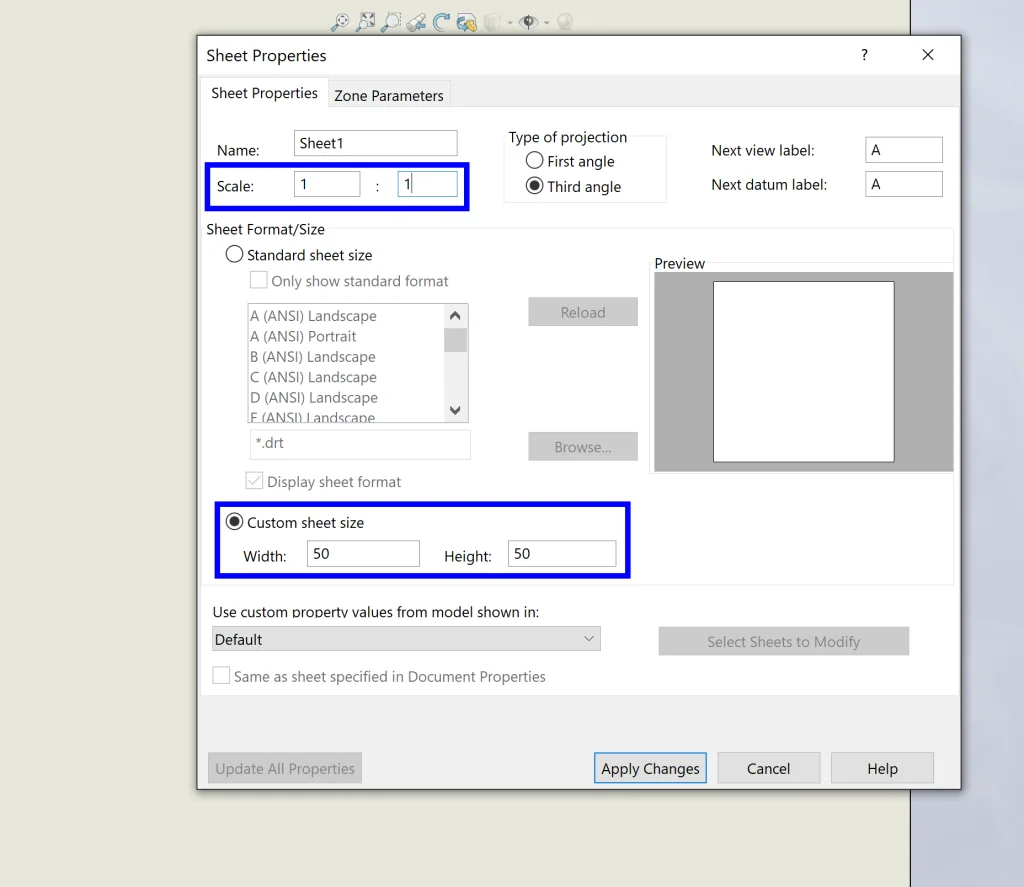The height and width of the screenshot is (887, 1024).
Task: Click the grayed Display Style cube icon
Action: click(492, 23)
